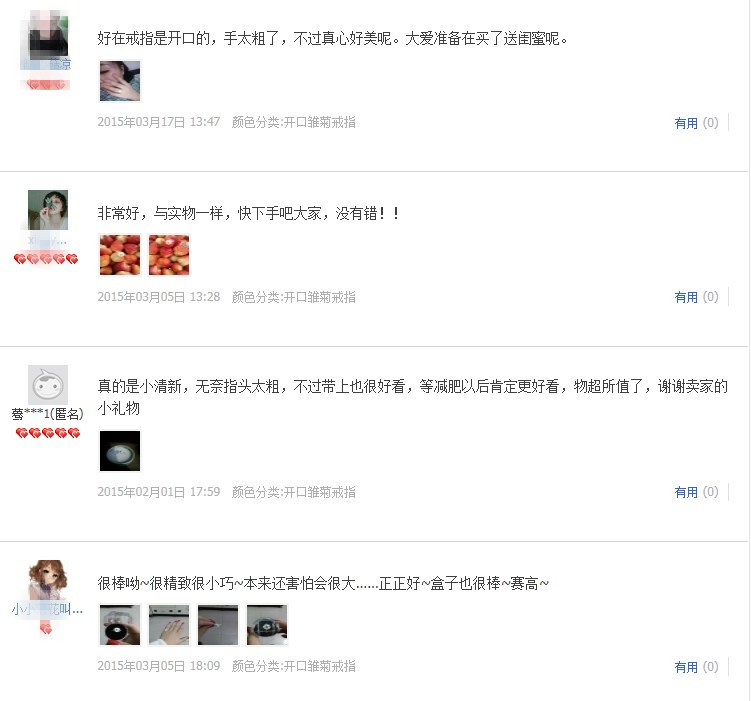This screenshot has height=701, width=751.
Task: Mark the 2015年03月05日 18:09 review as 有用
Action: (686, 667)
